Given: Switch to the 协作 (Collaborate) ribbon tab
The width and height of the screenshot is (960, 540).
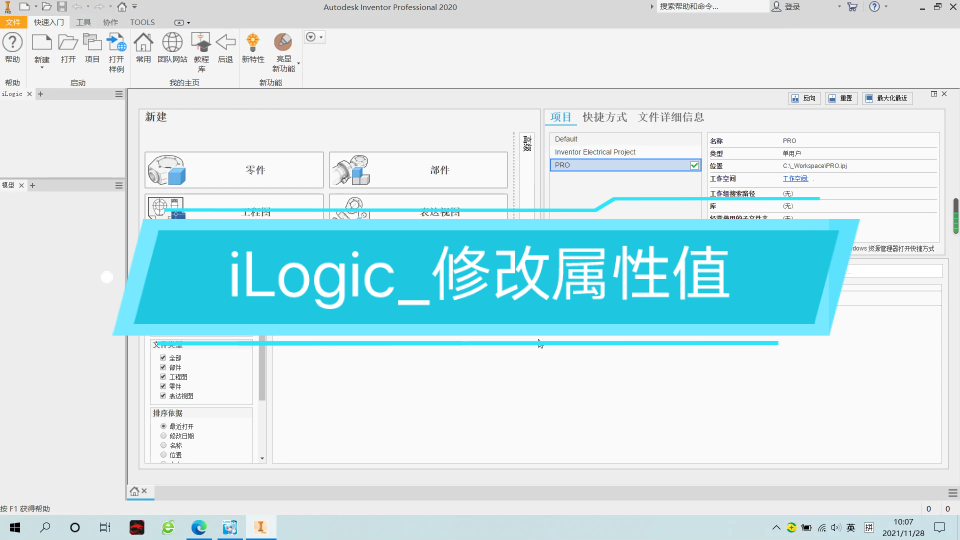Looking at the screenshot, I should pos(110,23).
